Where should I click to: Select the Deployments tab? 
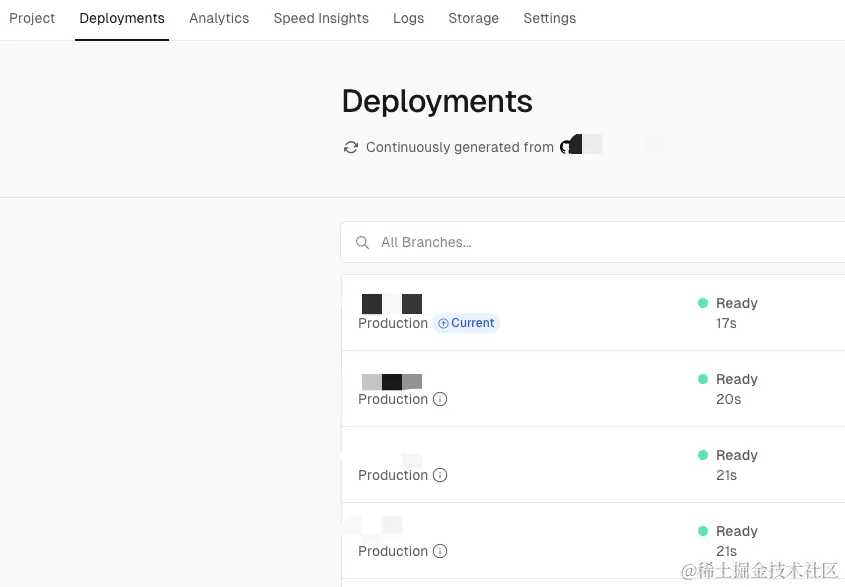click(122, 18)
